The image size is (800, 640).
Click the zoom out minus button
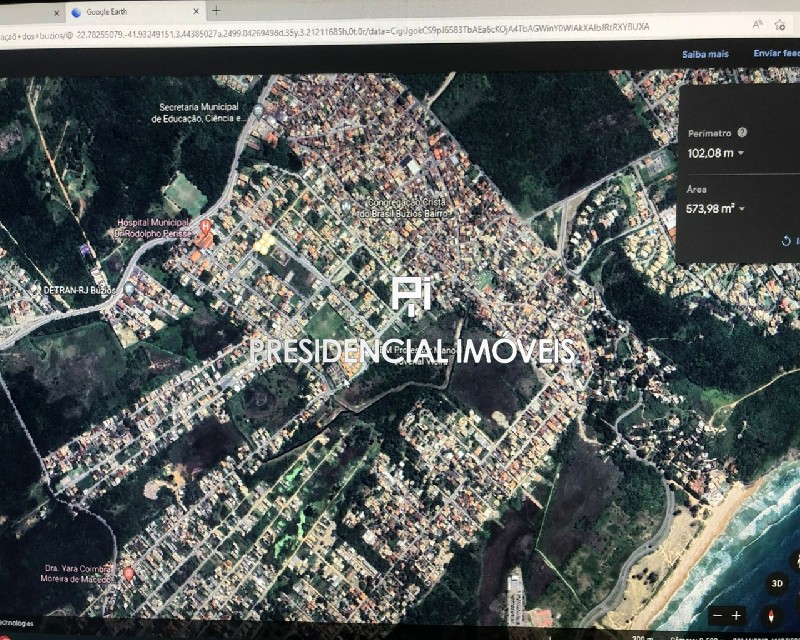pos(716,615)
